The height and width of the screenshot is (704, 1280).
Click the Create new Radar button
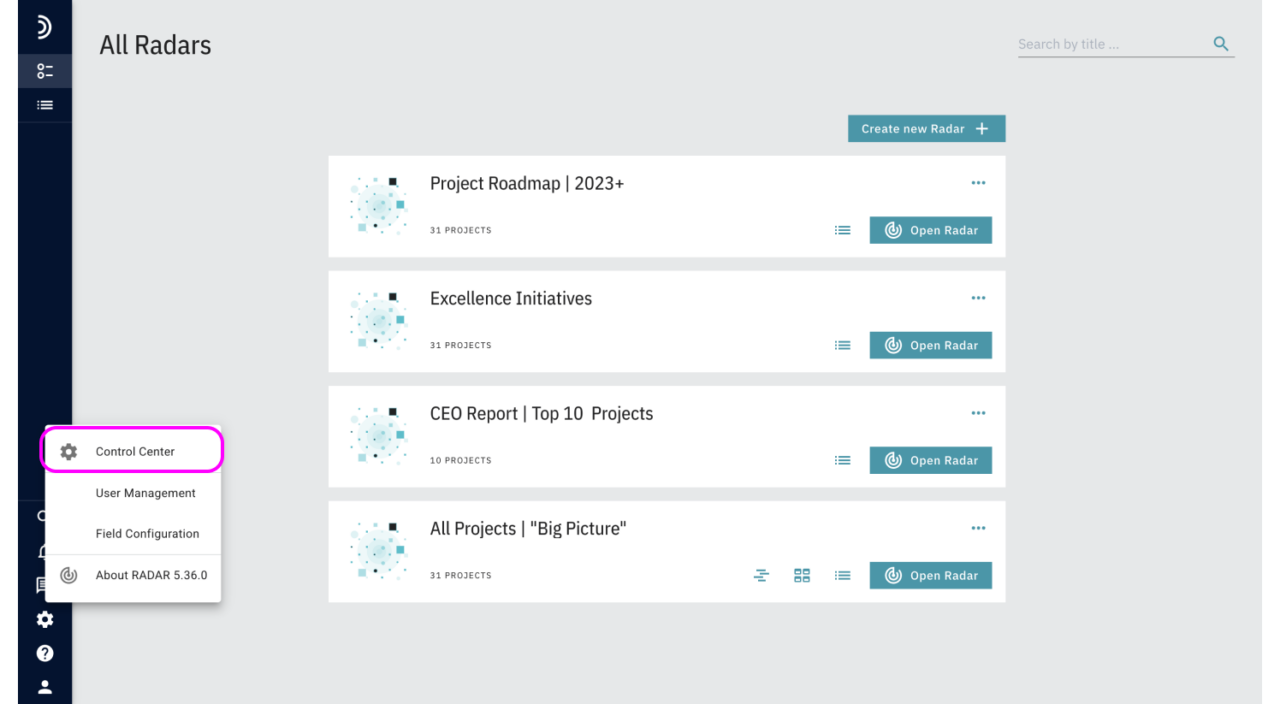926,128
